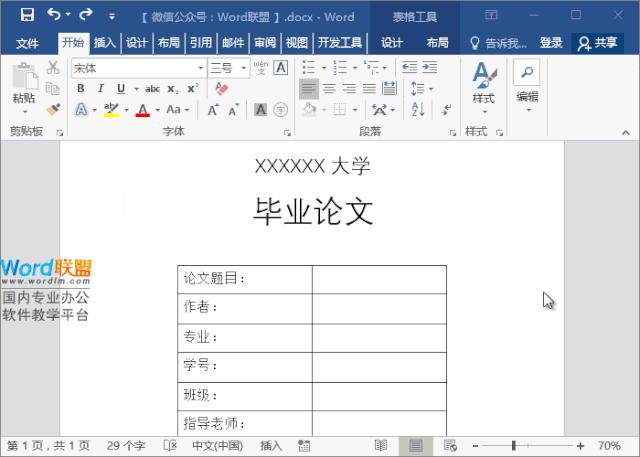This screenshot has height=457, width=640.
Task: Toggle show paragraph marks
Action: click(447, 110)
